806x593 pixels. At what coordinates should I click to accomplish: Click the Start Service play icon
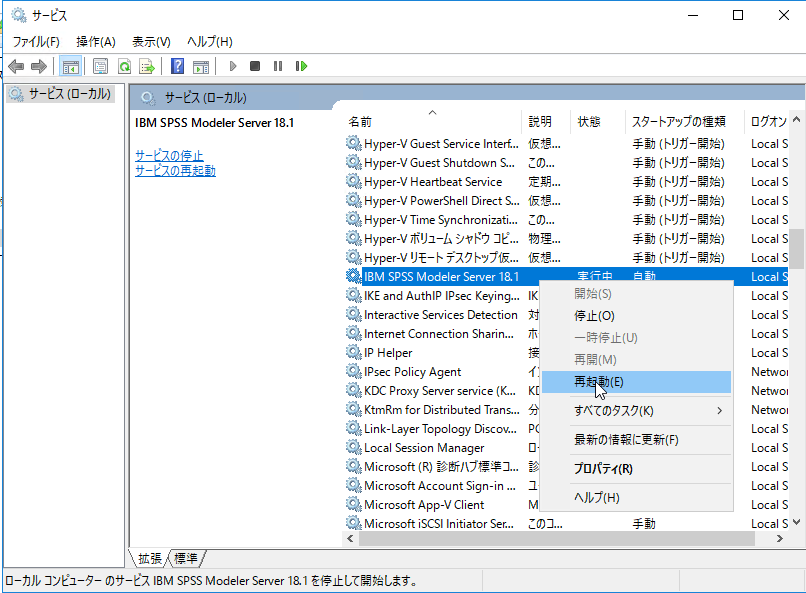pos(233,66)
